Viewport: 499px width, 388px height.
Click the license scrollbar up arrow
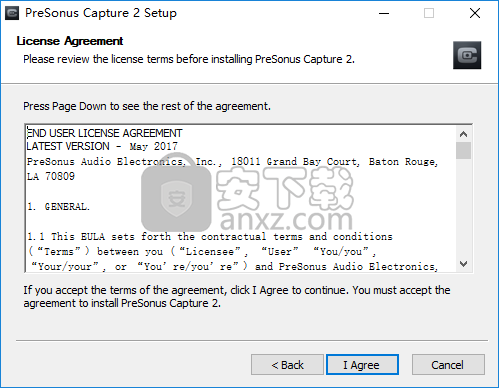463,134
